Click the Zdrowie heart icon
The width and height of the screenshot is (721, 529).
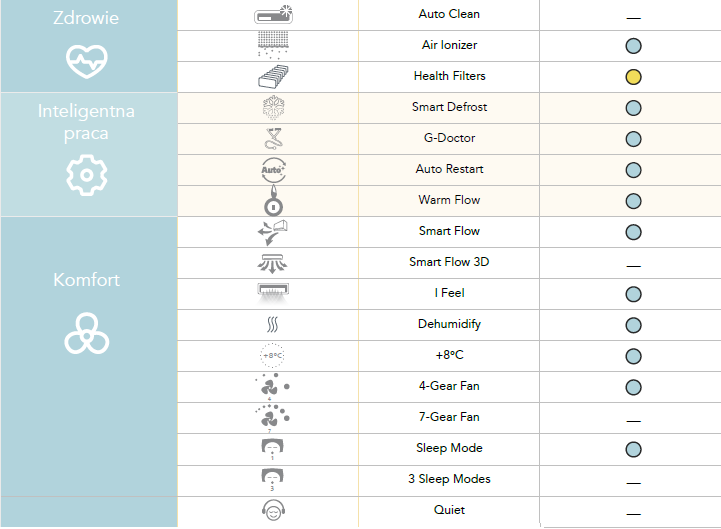(x=86, y=62)
